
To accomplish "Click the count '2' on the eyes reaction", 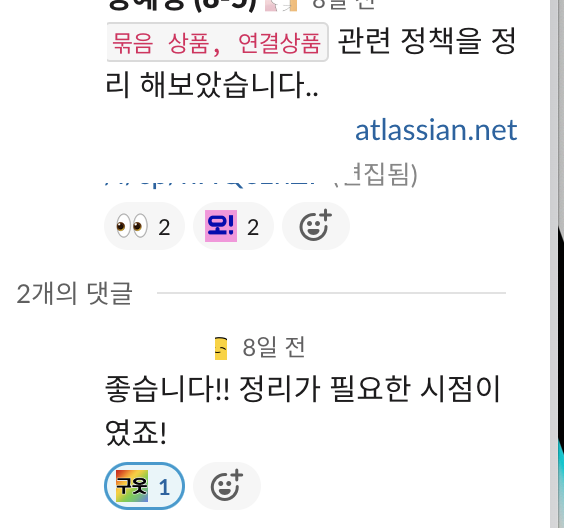I will (164, 227).
